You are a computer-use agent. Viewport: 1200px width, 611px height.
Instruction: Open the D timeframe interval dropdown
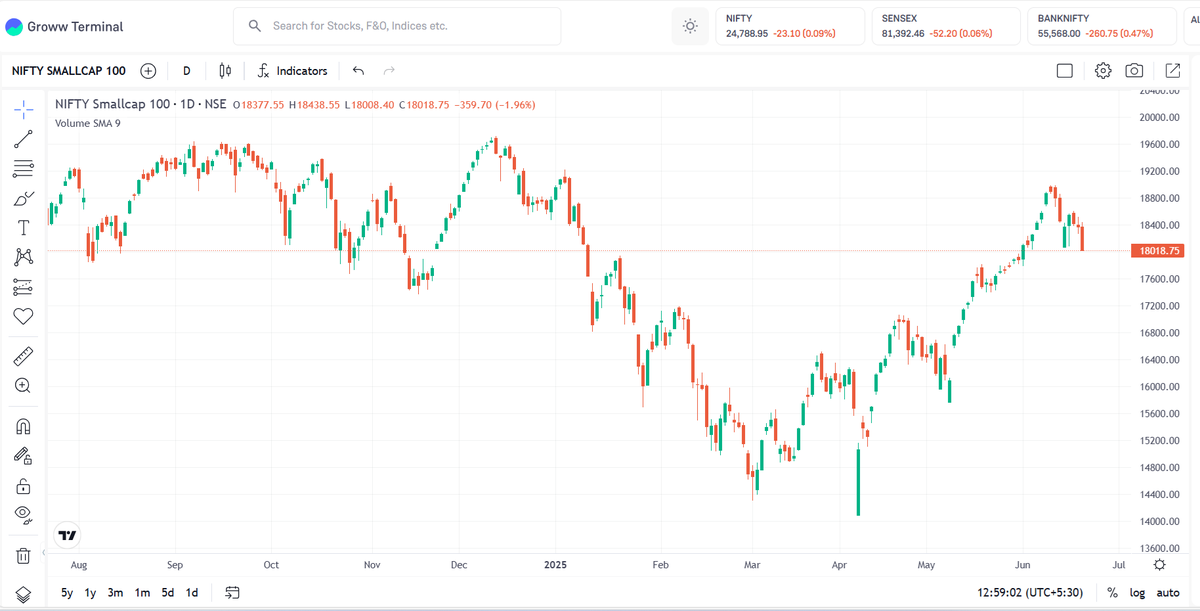point(187,71)
